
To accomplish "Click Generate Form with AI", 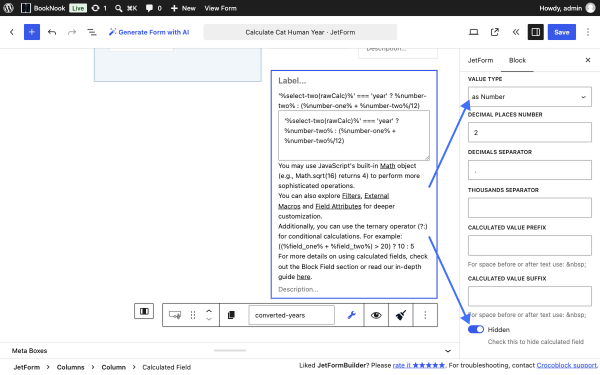I will [x=149, y=32].
